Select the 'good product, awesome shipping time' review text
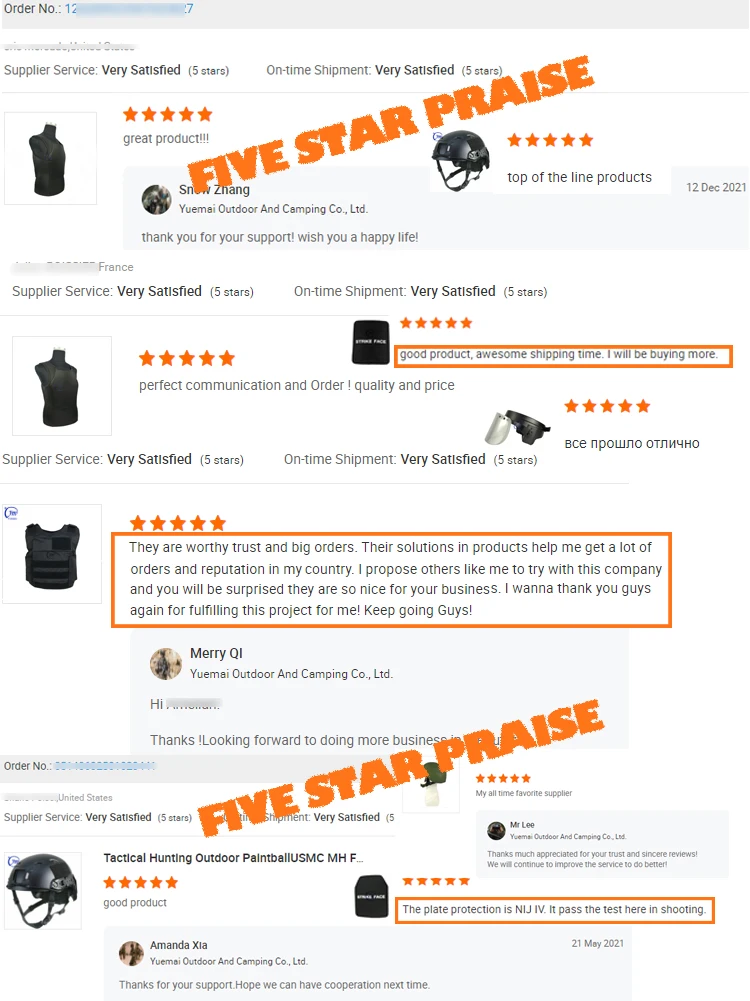The image size is (750, 1001). (x=559, y=354)
